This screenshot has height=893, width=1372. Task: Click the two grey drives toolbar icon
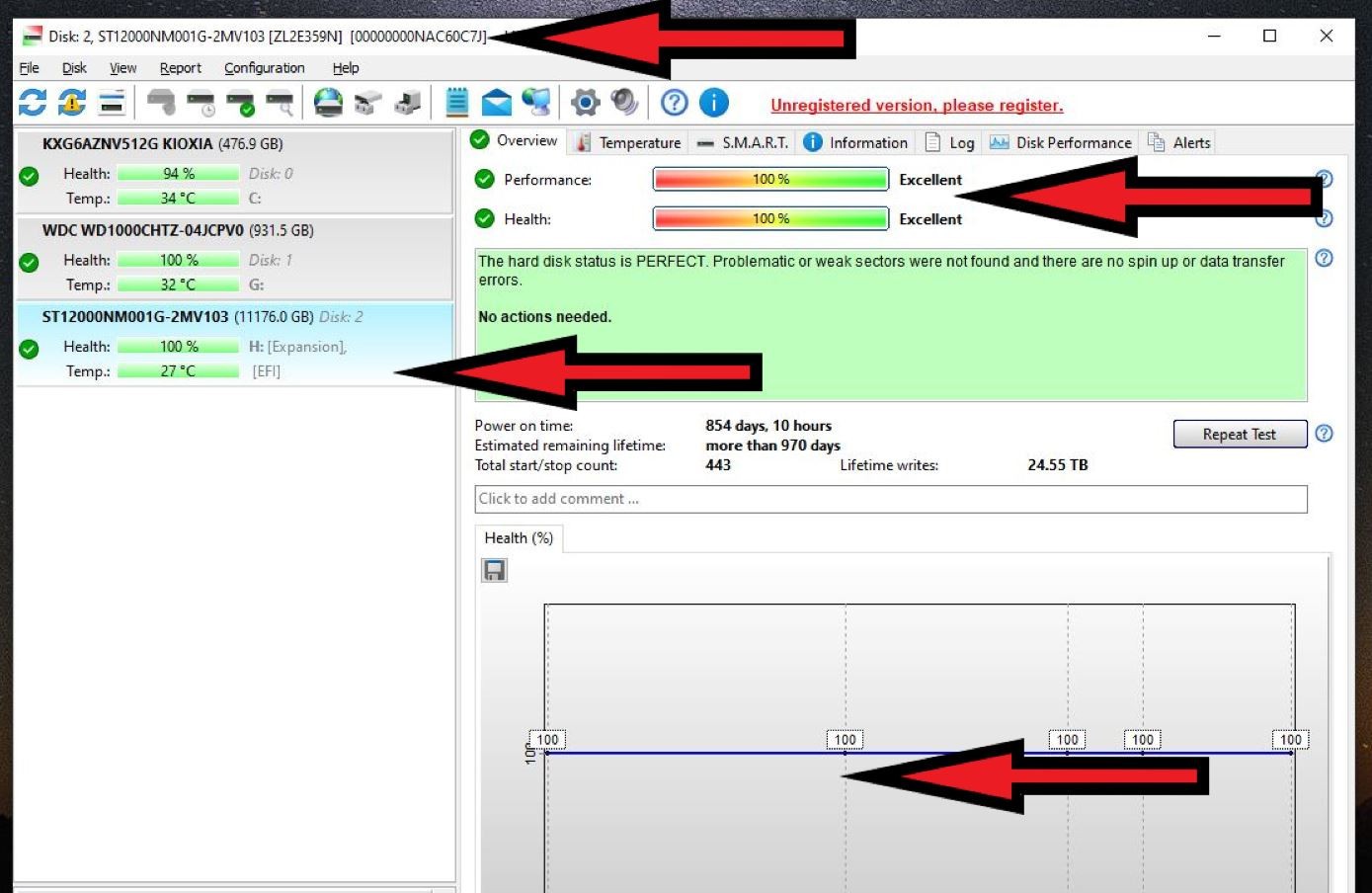click(x=367, y=103)
